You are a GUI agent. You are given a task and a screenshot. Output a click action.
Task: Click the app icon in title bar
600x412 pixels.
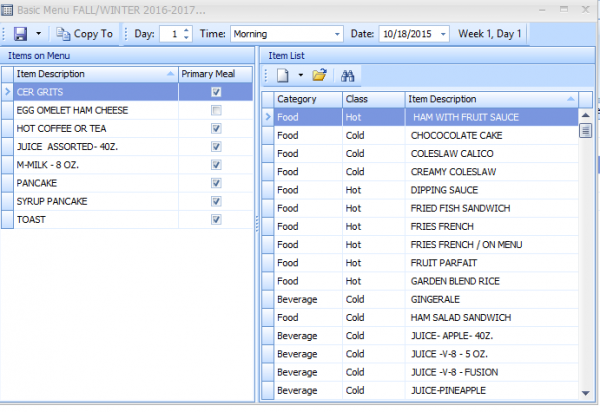(8, 9)
